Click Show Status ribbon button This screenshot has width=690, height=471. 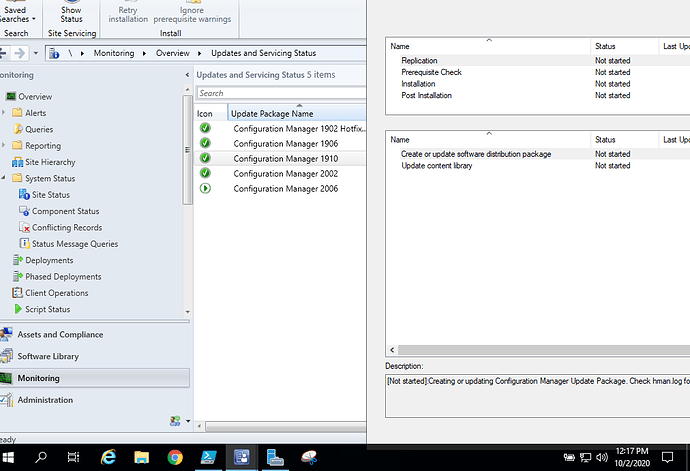71,14
